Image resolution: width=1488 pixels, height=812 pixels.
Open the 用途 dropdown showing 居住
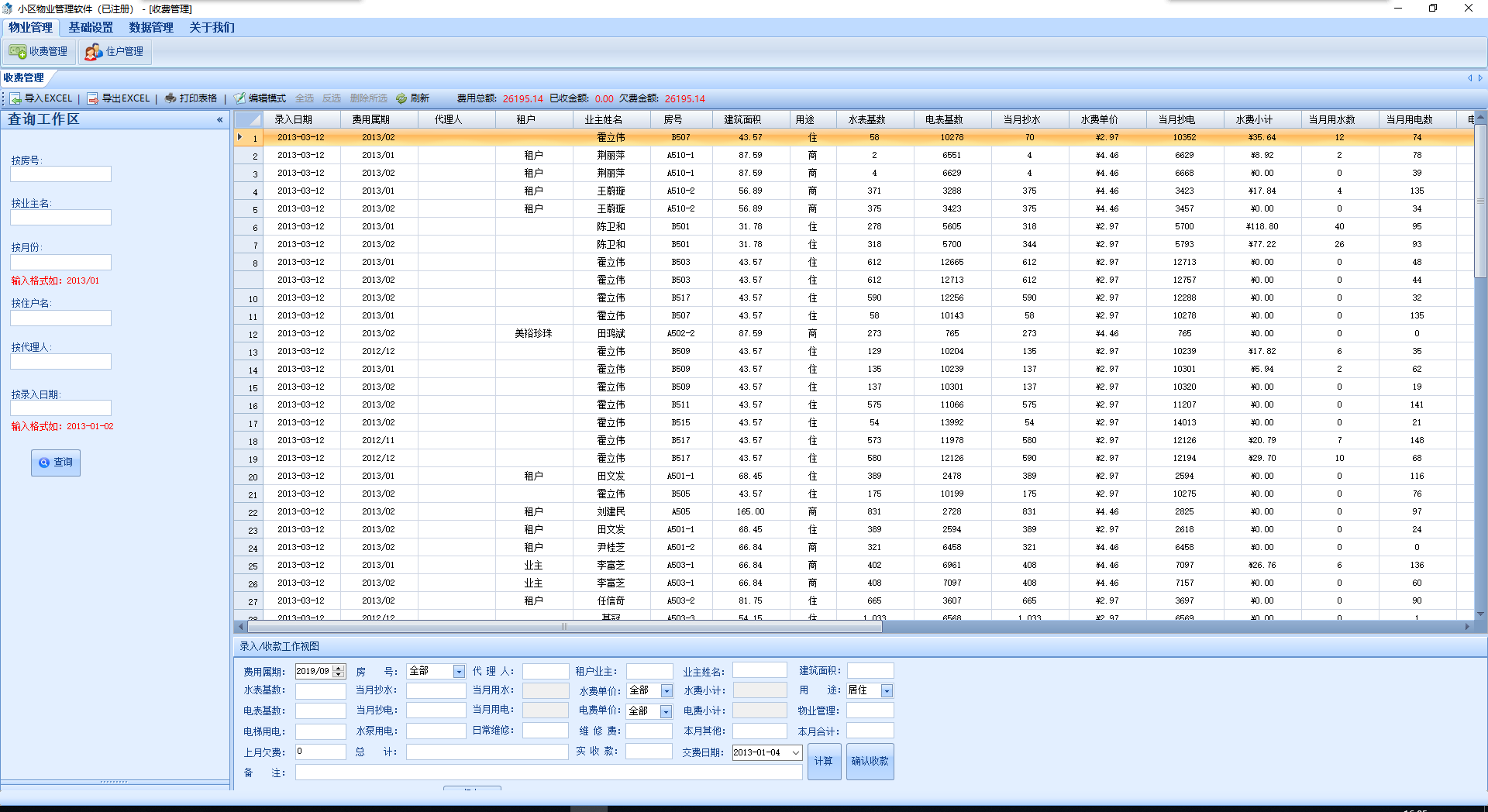(x=887, y=691)
